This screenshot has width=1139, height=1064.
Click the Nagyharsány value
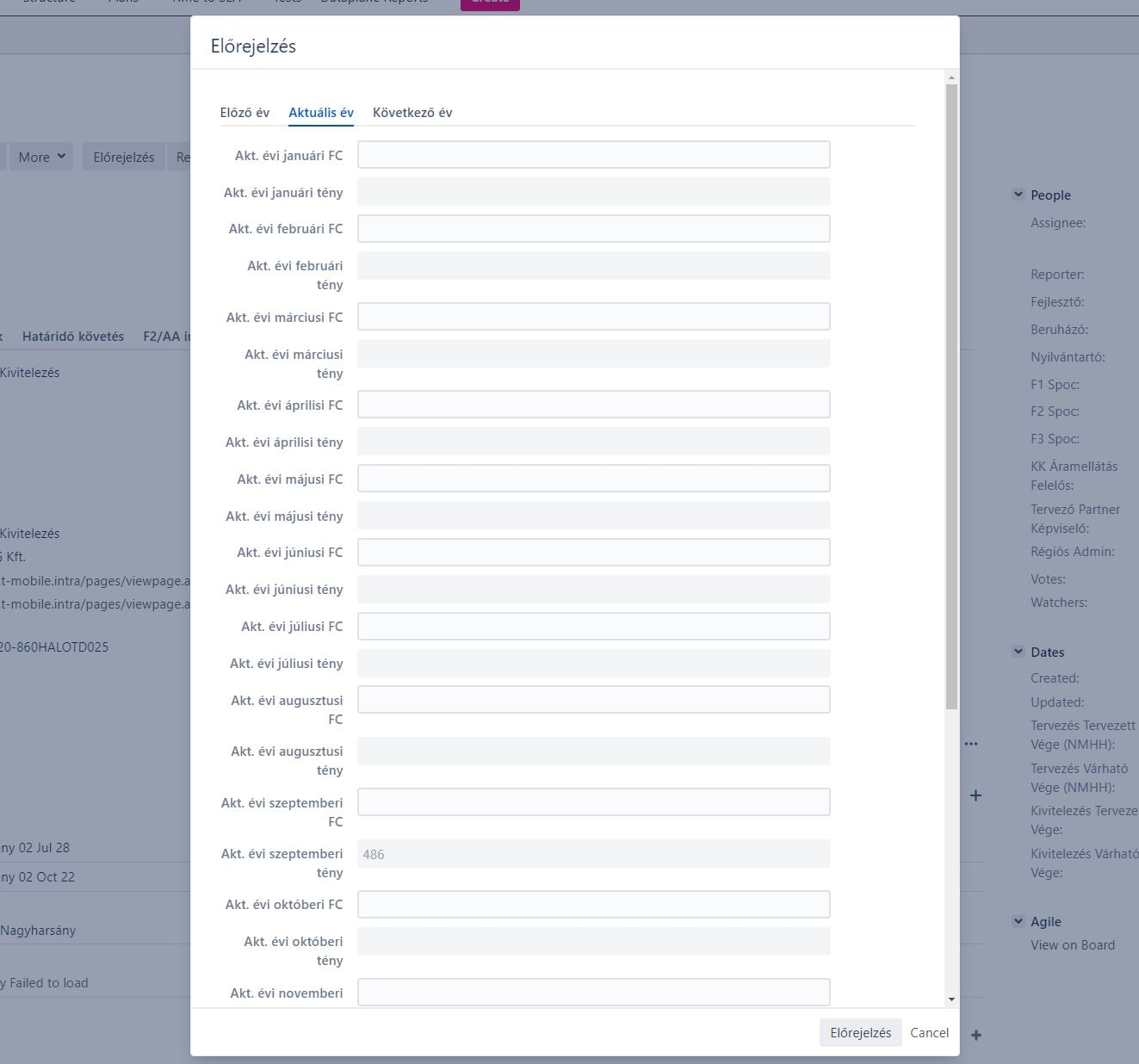pos(38,931)
